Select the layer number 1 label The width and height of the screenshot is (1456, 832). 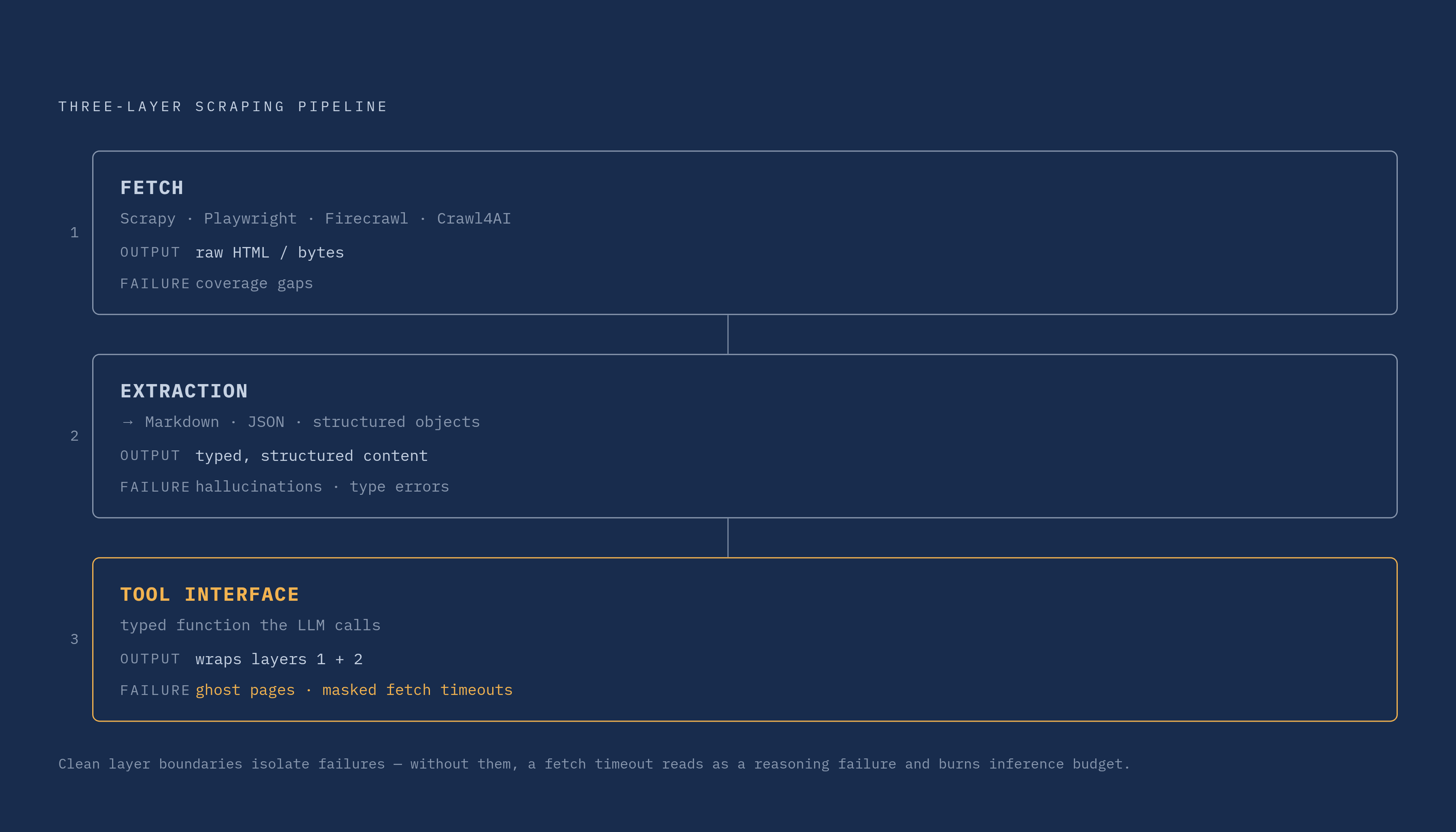coord(74,232)
